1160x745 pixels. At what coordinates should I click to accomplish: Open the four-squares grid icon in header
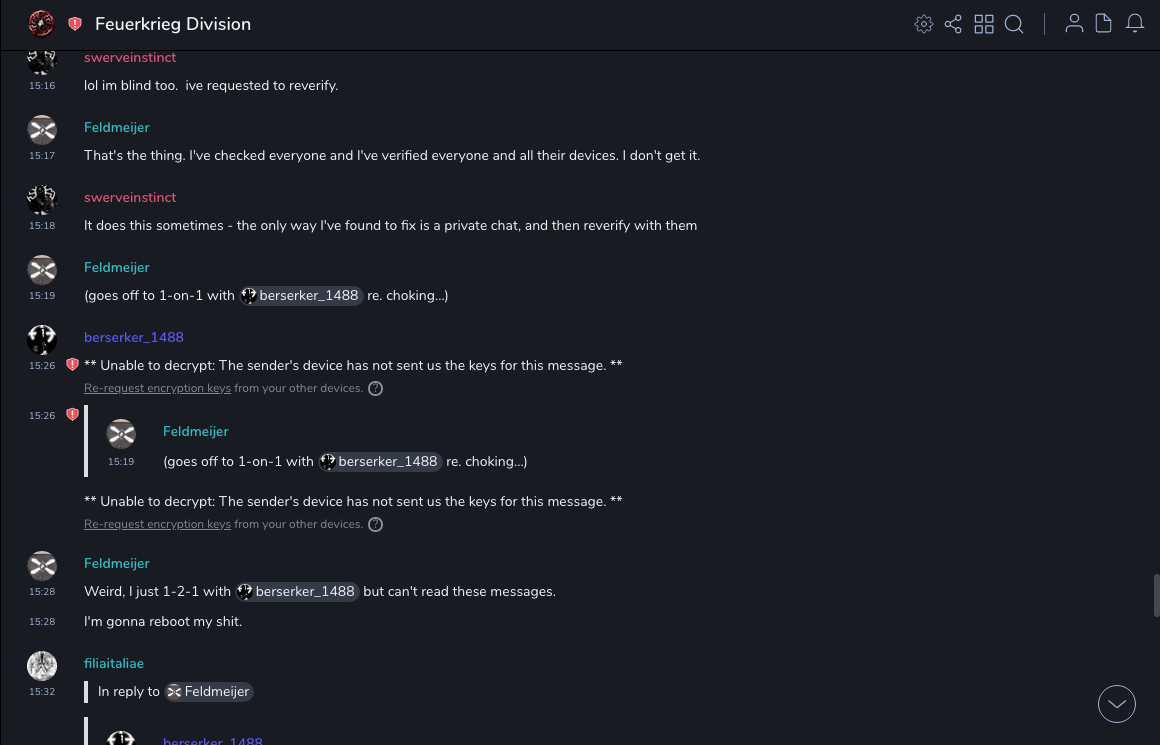(x=984, y=24)
